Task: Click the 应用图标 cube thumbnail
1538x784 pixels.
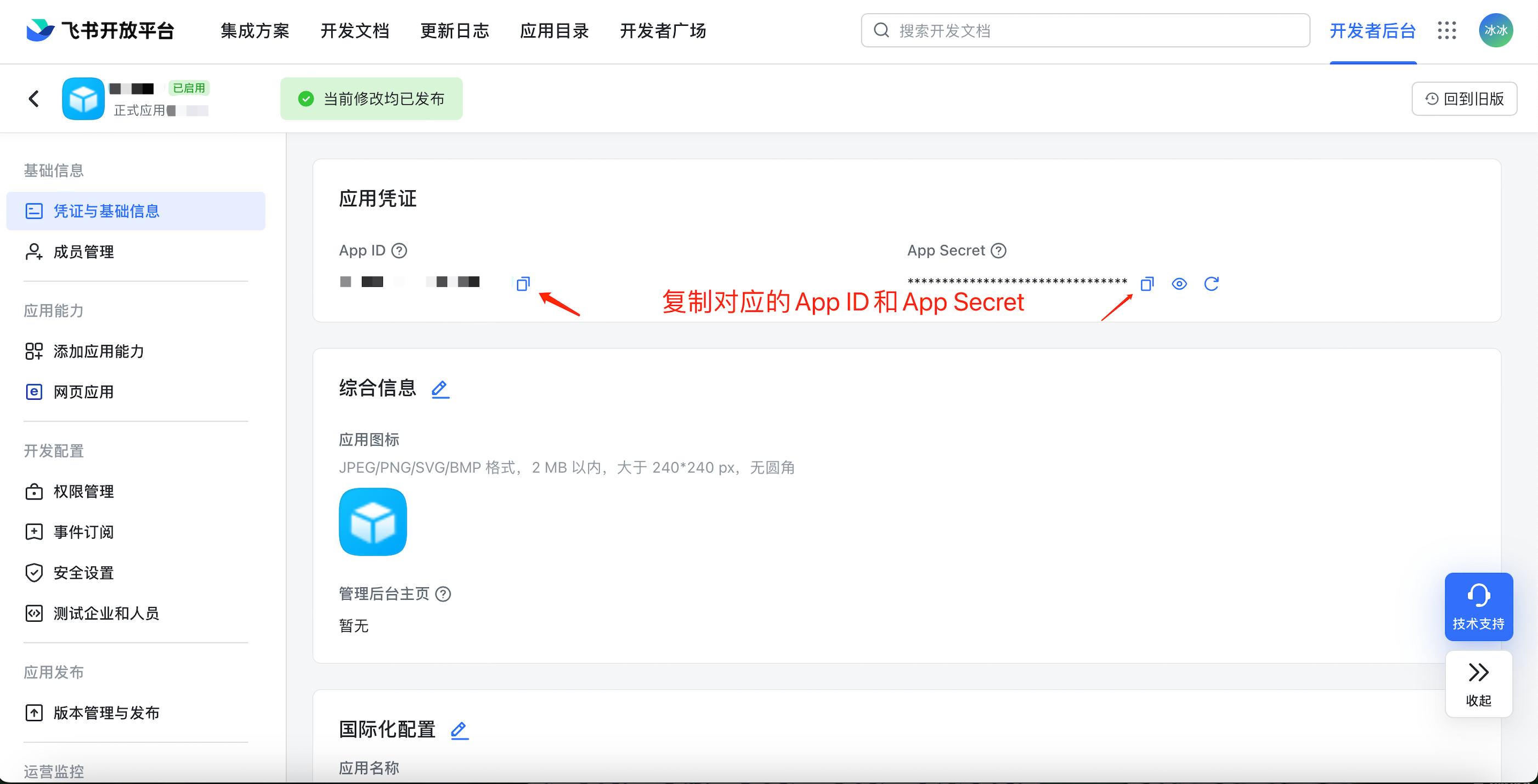Action: 372,522
